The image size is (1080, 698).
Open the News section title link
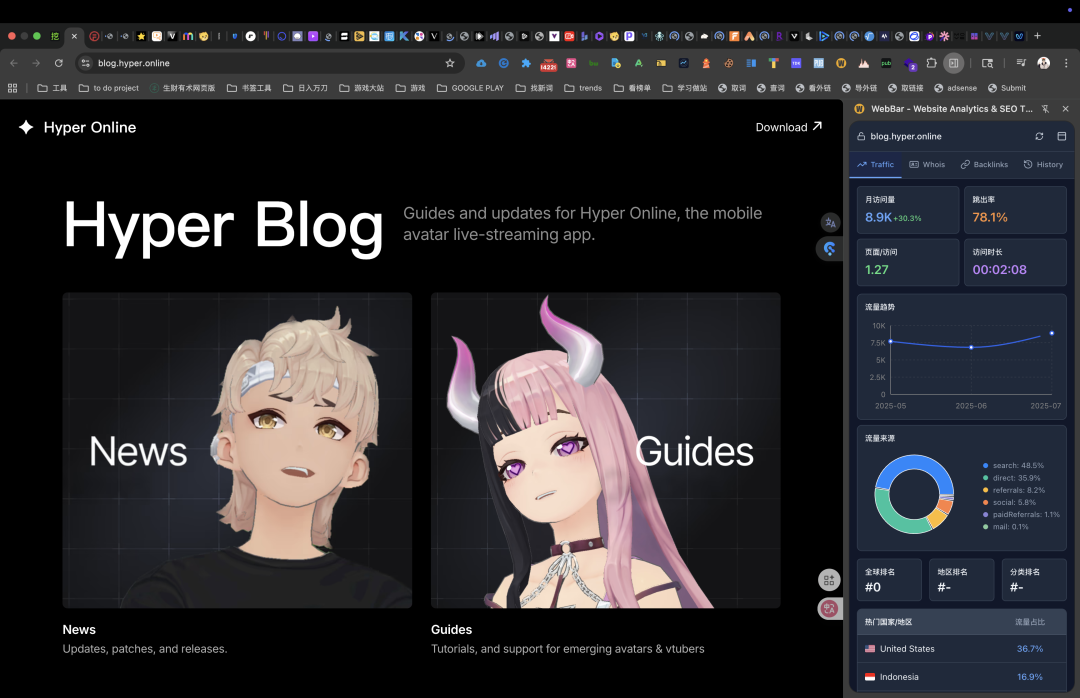[79, 630]
